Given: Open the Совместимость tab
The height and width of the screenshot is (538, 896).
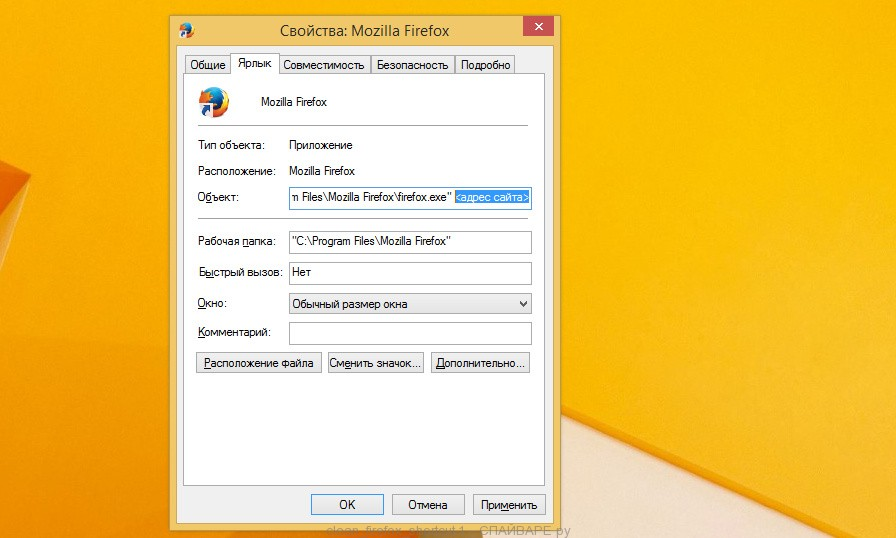Looking at the screenshot, I should click(324, 65).
